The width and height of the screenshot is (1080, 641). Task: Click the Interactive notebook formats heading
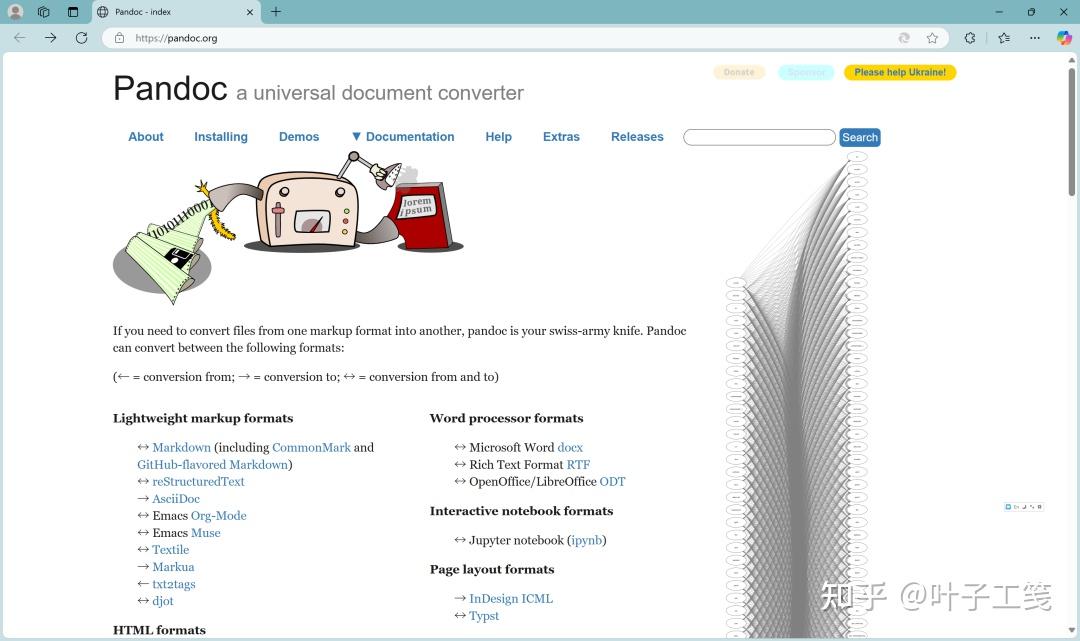click(521, 511)
